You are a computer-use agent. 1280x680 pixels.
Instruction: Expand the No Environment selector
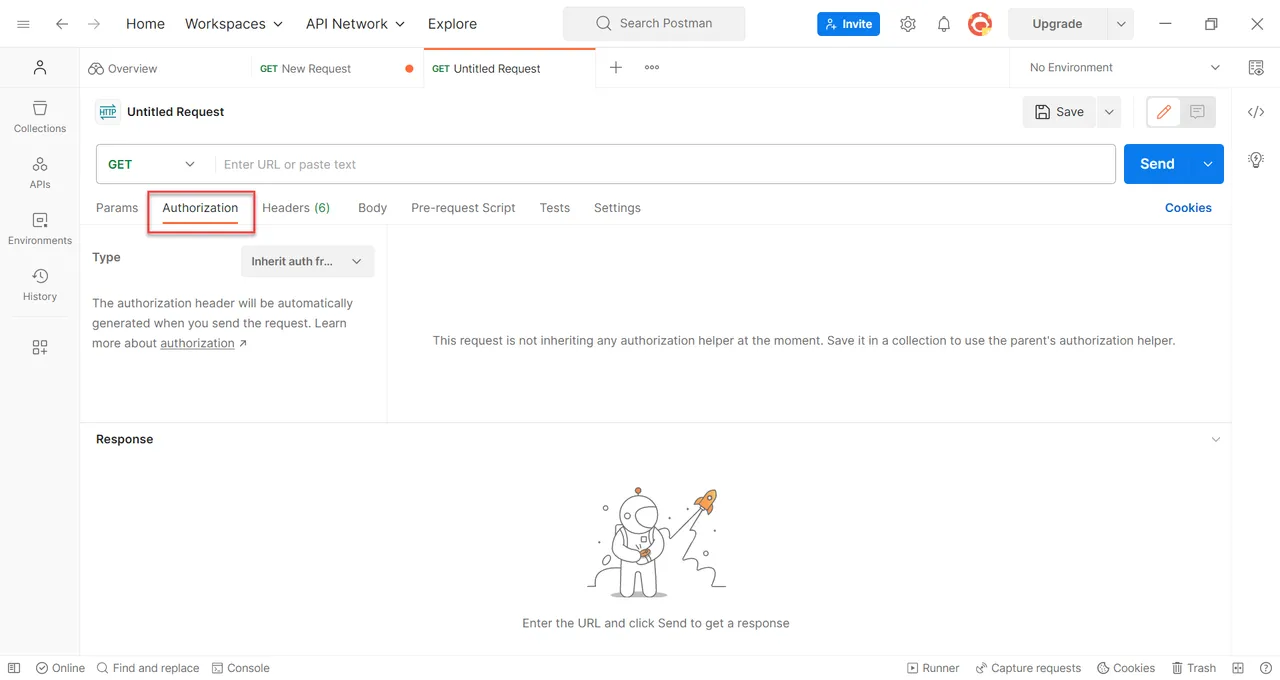pyautogui.click(x=1119, y=67)
